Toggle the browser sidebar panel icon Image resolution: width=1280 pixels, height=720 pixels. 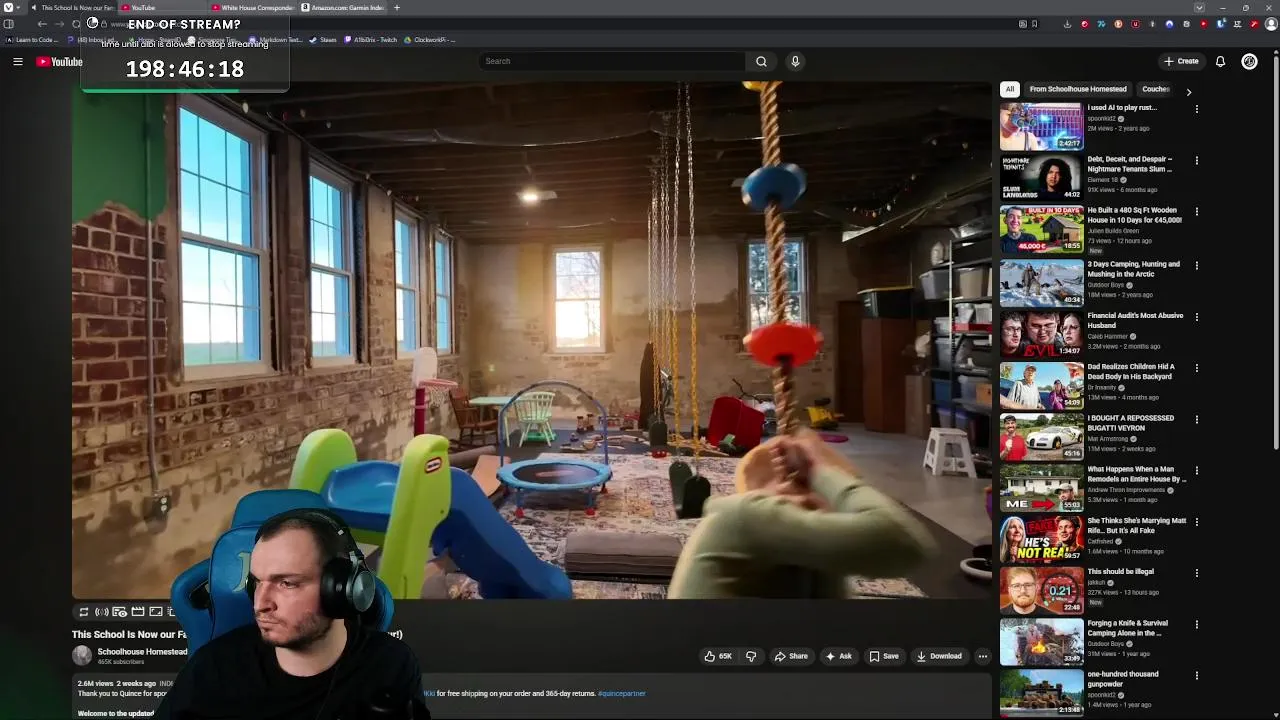coord(9,24)
